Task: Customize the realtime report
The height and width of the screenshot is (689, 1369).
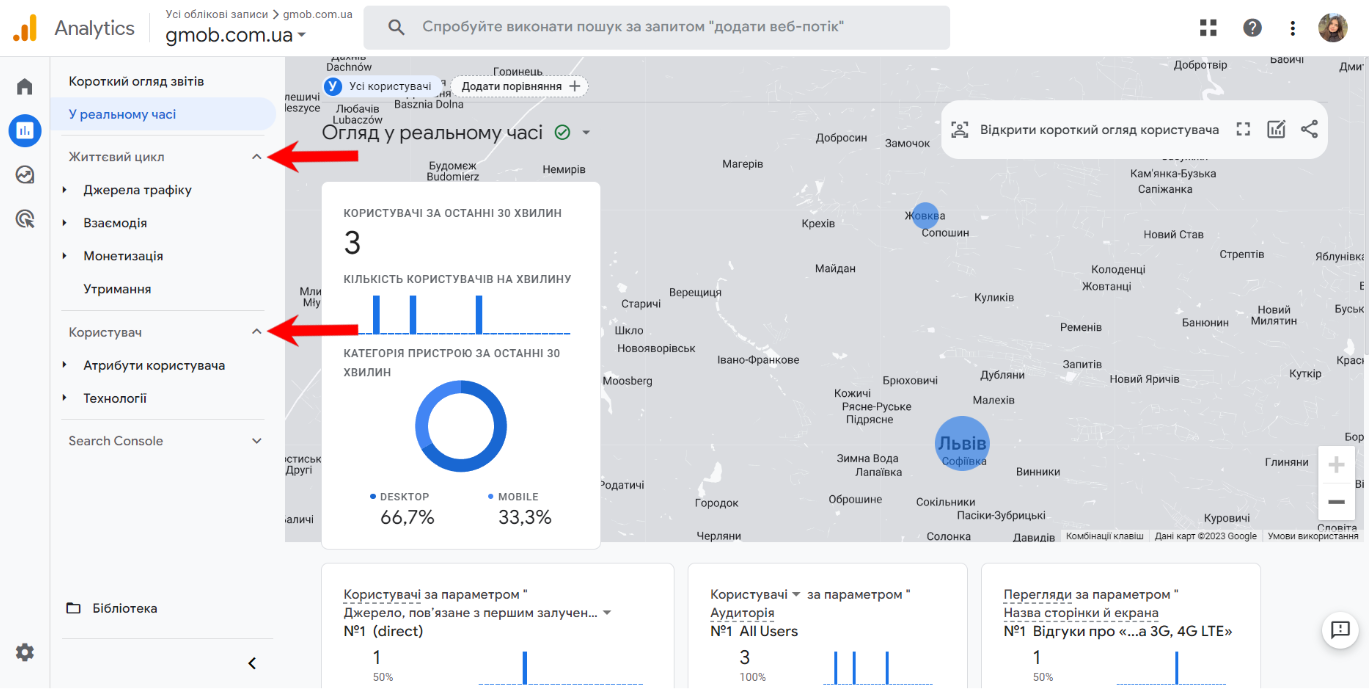Action: coord(1276,129)
